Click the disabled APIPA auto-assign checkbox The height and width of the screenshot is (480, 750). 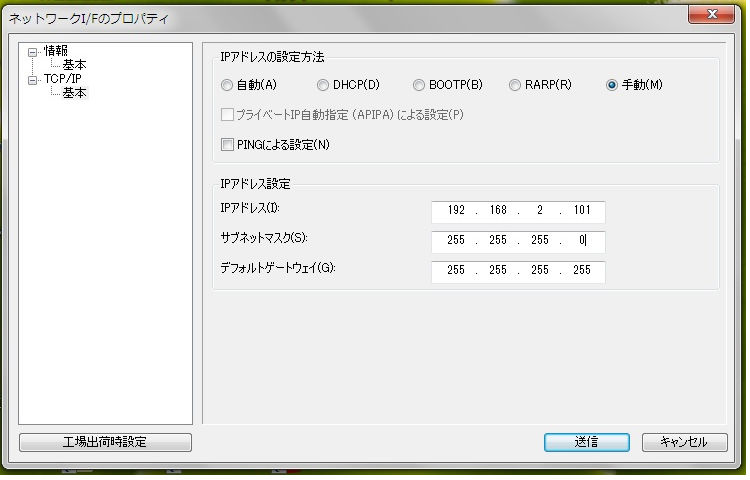click(227, 115)
